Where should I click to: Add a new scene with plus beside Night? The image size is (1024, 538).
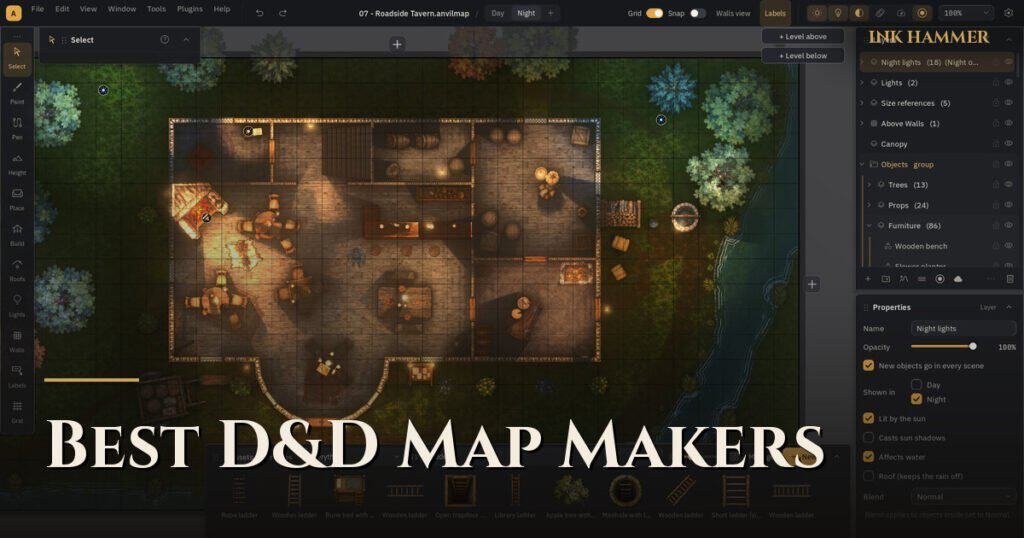(x=551, y=13)
